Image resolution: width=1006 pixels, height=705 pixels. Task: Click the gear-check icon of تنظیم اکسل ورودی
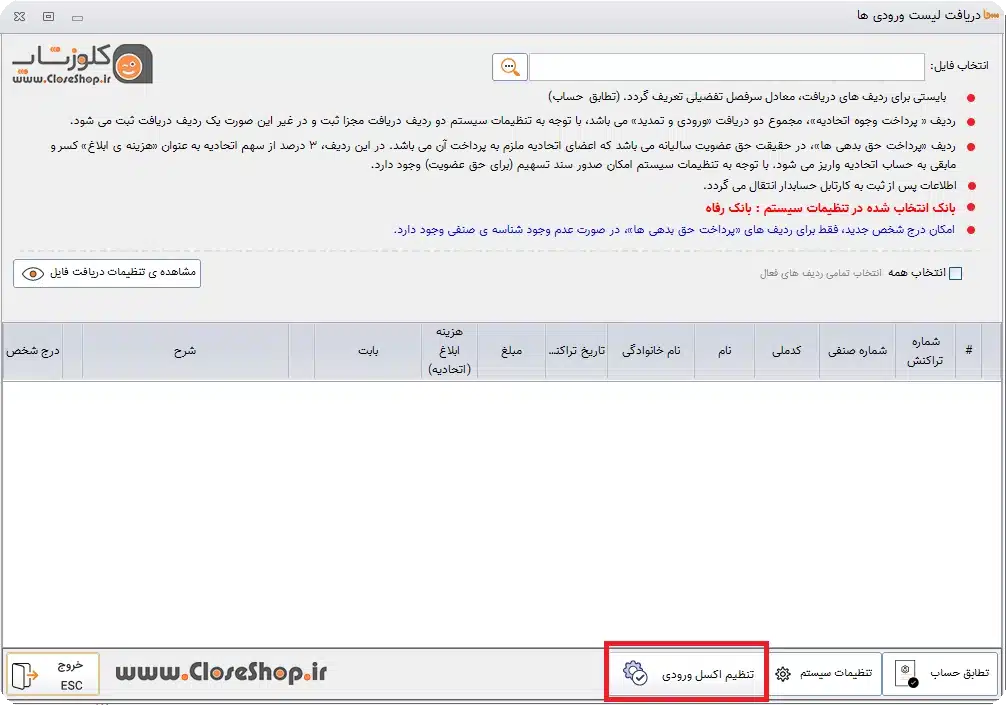tap(635, 673)
